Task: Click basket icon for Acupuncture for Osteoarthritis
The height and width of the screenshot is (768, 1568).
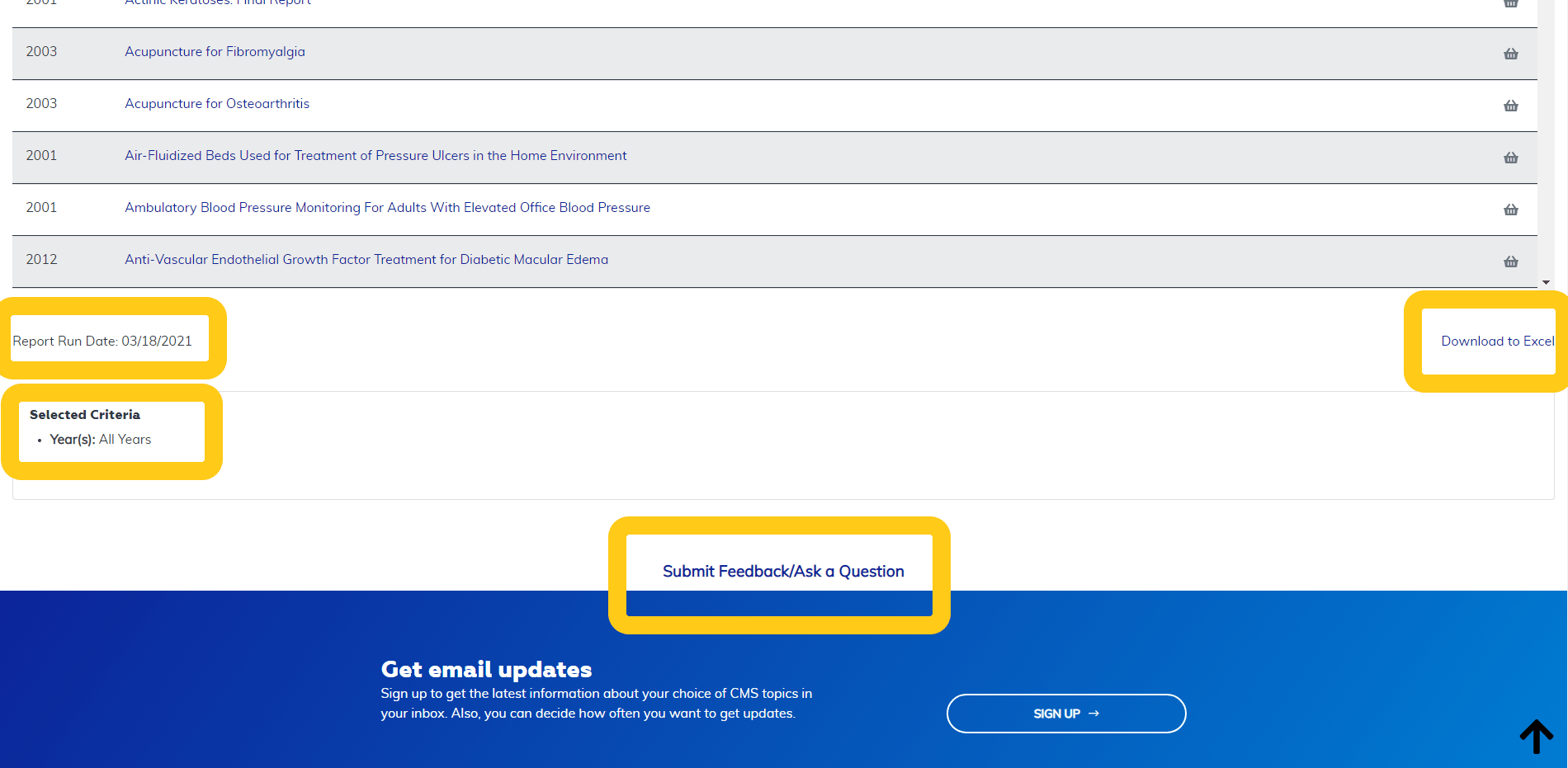Action: [x=1510, y=106]
